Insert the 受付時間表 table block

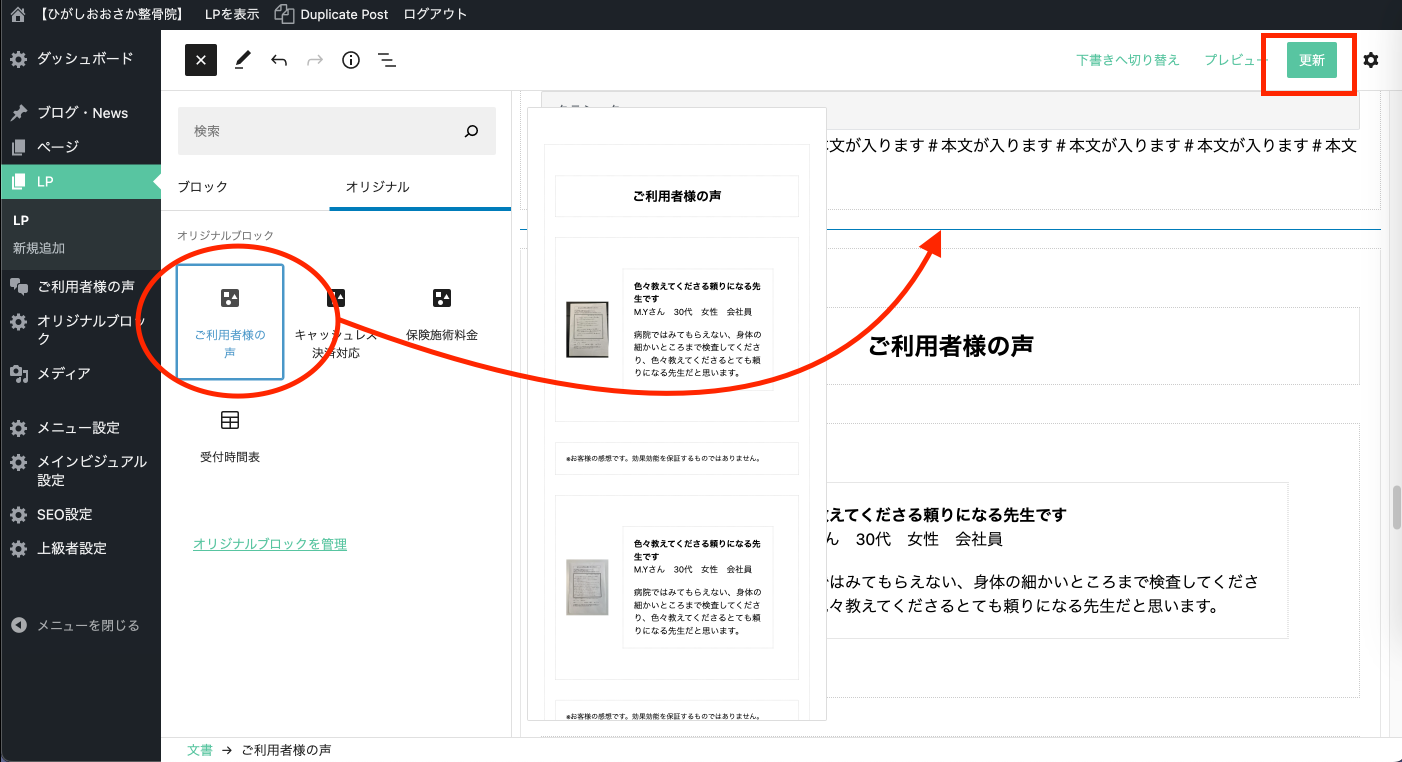230,436
